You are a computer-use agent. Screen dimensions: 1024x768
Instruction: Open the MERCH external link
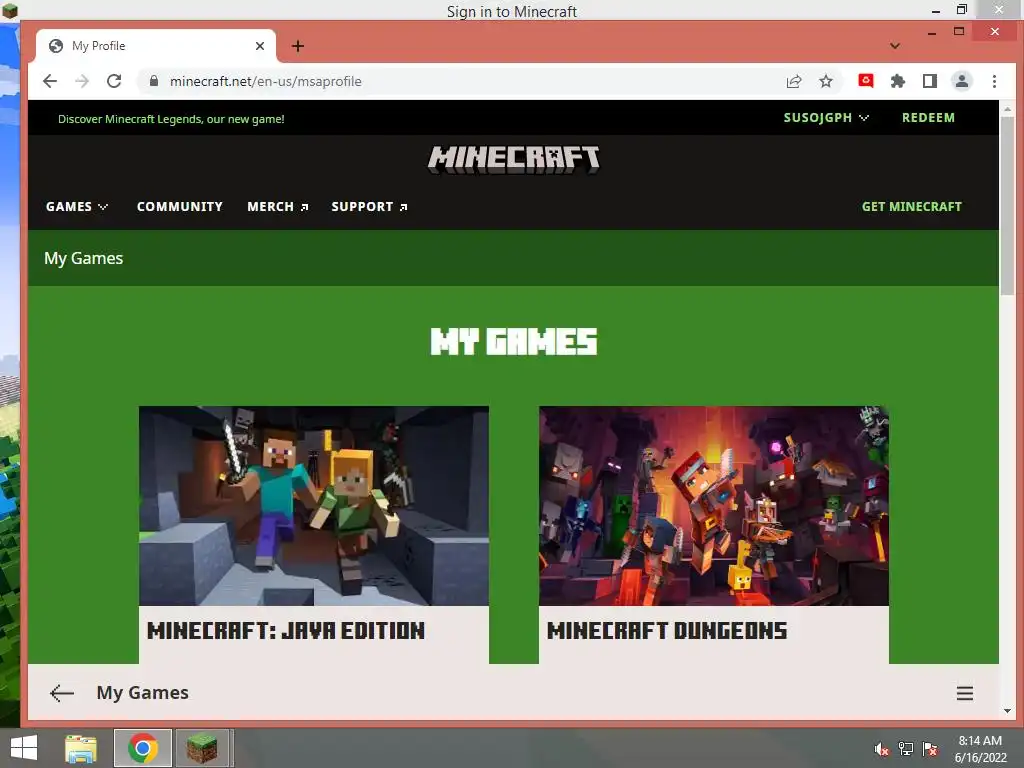(278, 206)
